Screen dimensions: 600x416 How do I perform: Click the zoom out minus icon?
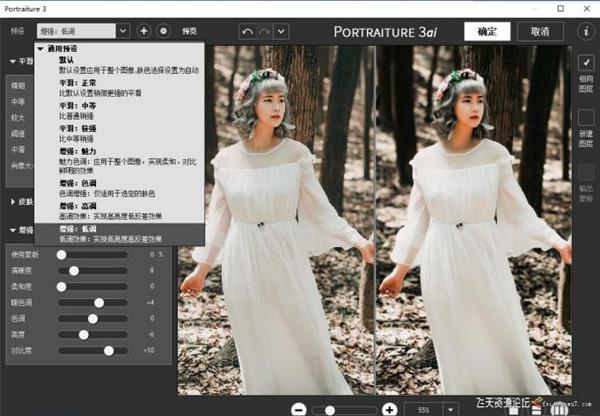click(x=300, y=409)
